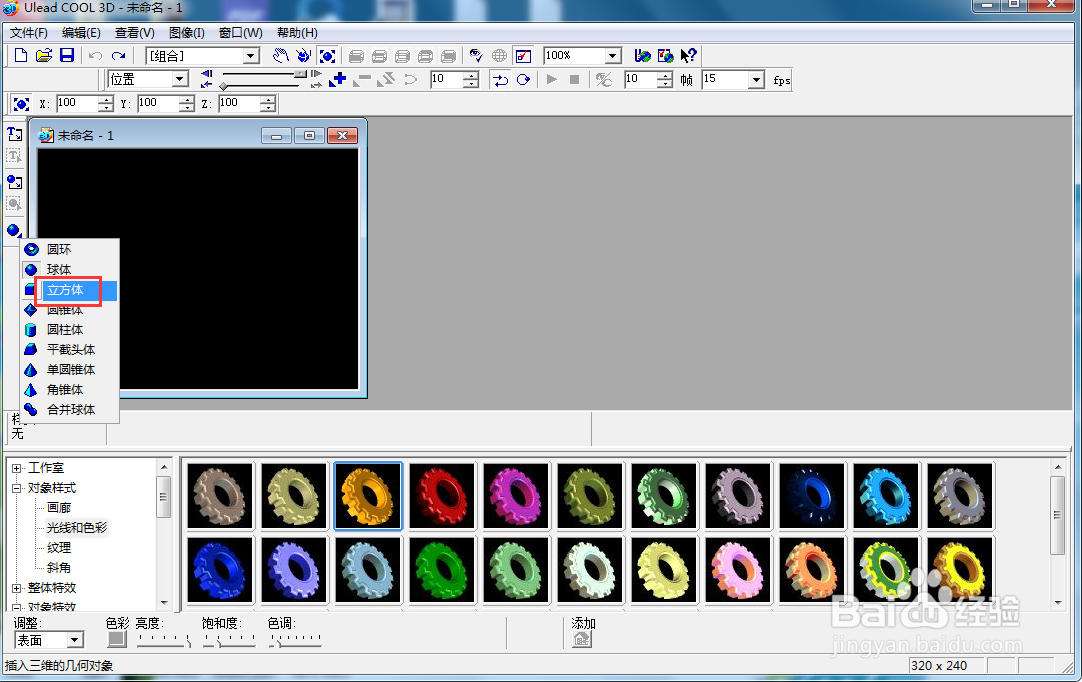Adjust the 色调 hue slider
Image resolution: width=1082 pixels, height=682 pixels.
[295, 641]
